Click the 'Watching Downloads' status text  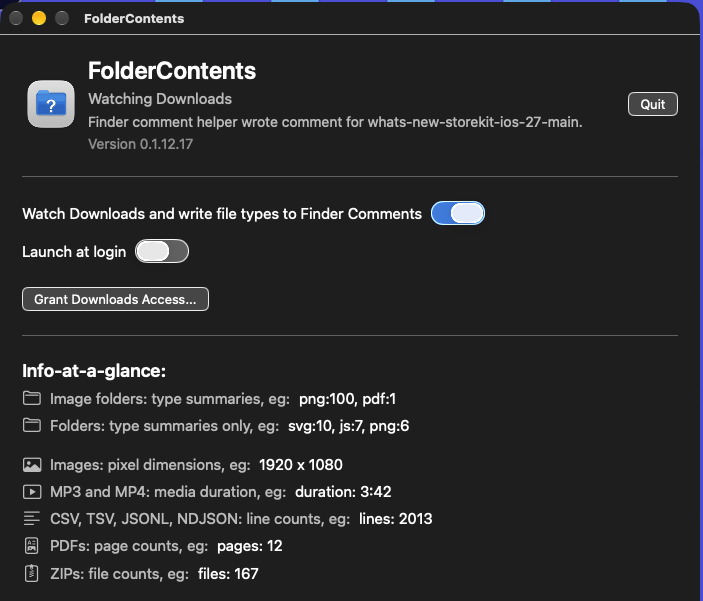coord(160,99)
